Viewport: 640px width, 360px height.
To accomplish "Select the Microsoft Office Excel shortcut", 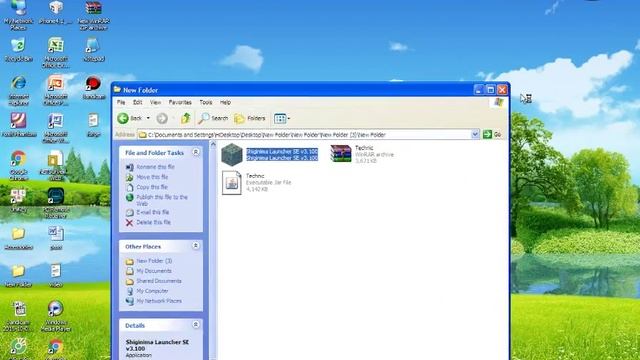I will pyautogui.click(x=56, y=52).
